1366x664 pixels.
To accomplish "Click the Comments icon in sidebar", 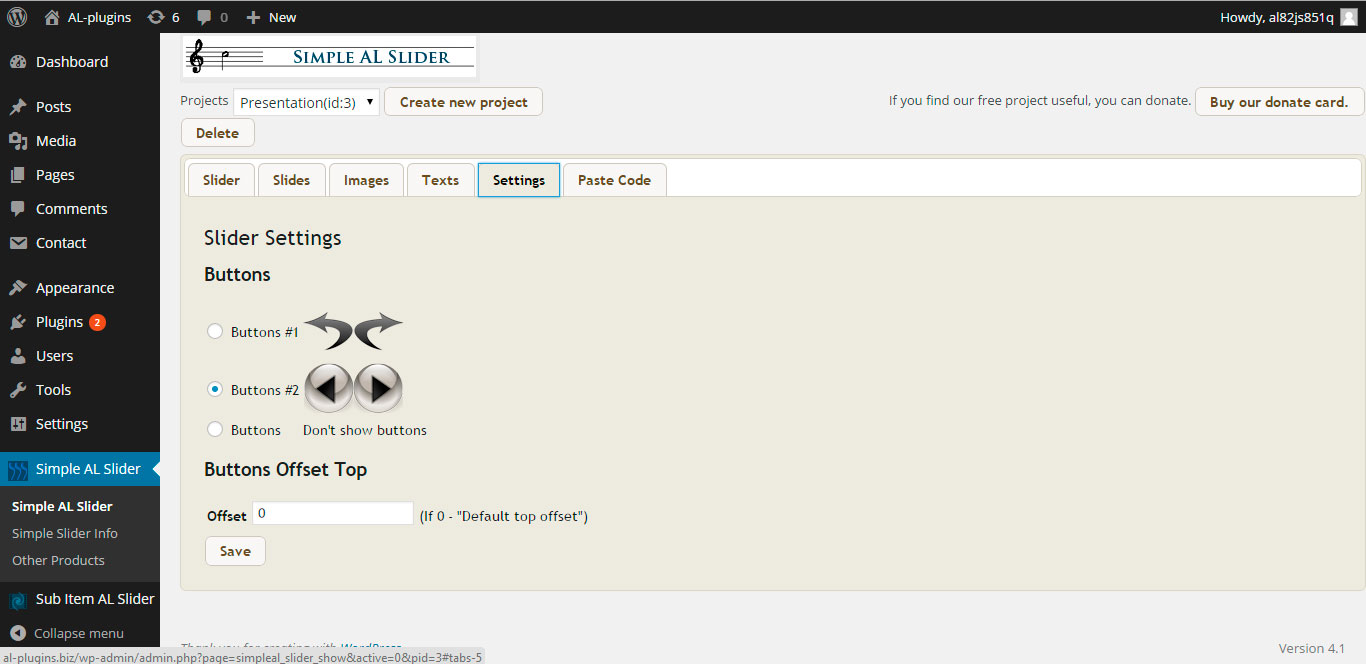I will (x=18, y=209).
